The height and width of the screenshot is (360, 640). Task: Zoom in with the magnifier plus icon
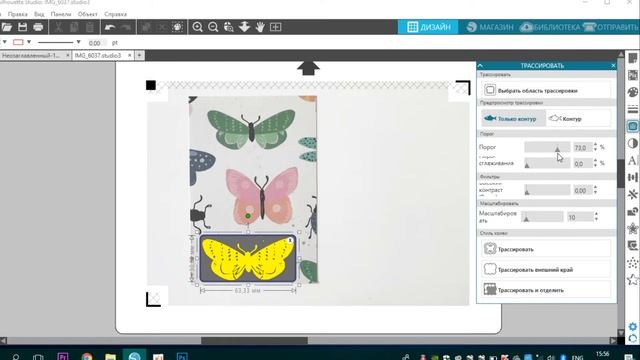(x=198, y=27)
